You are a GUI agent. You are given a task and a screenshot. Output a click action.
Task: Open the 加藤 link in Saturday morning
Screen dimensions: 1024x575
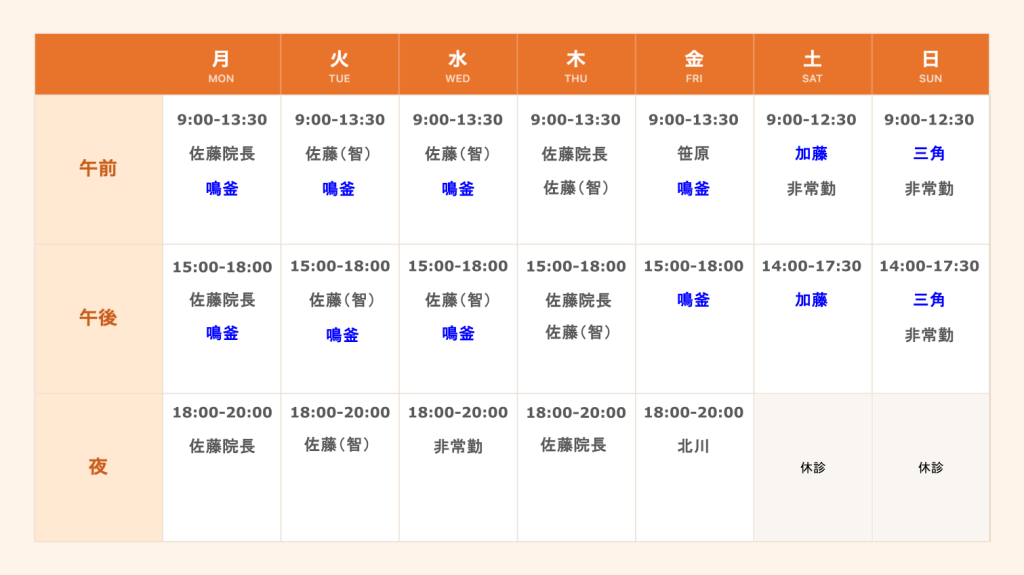811,154
